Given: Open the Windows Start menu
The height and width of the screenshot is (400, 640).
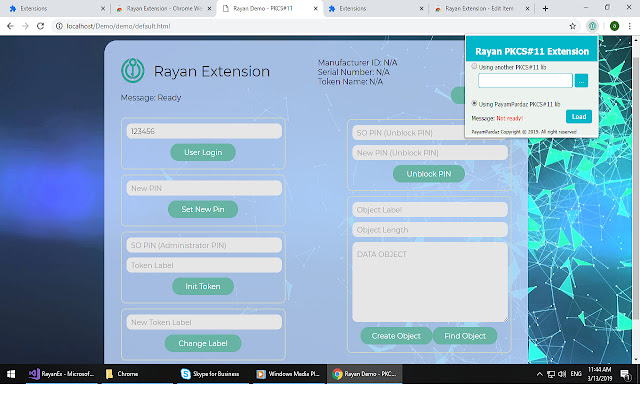Looking at the screenshot, I should click(x=11, y=374).
